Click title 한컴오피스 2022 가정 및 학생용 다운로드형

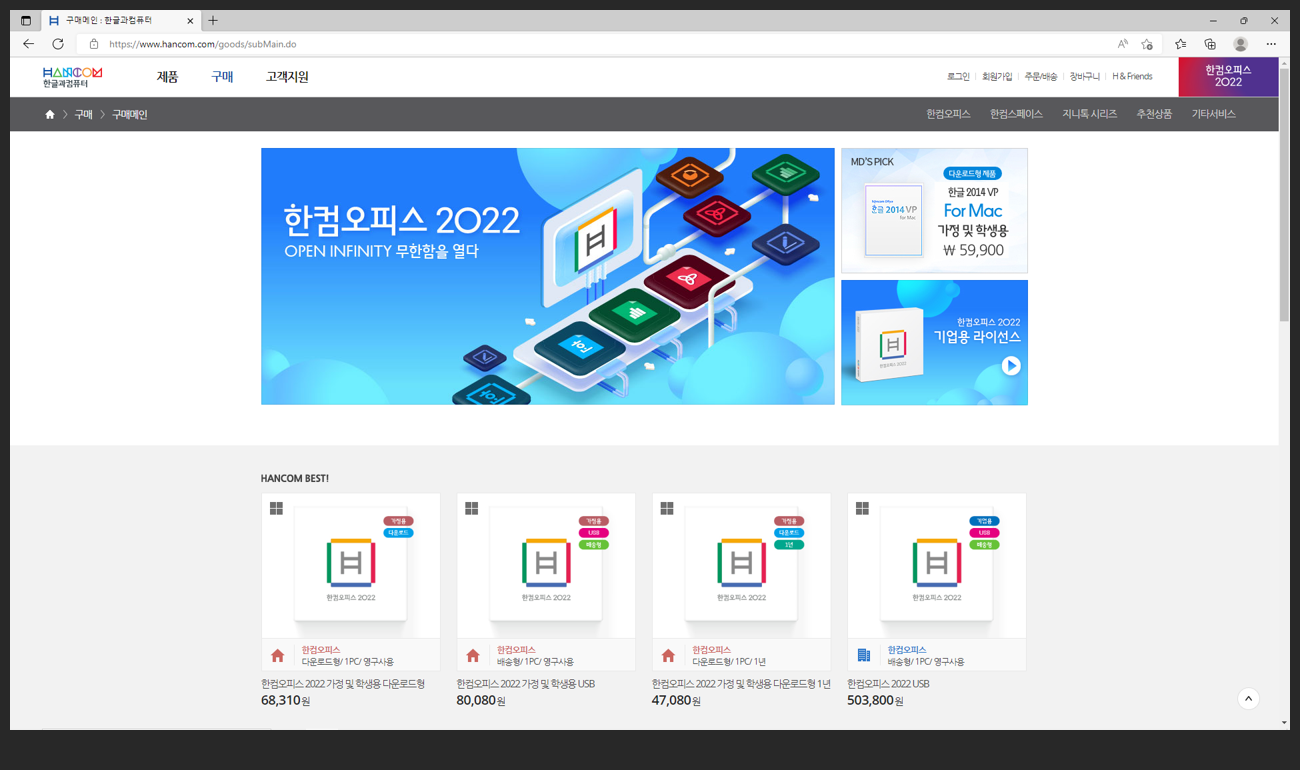[343, 685]
